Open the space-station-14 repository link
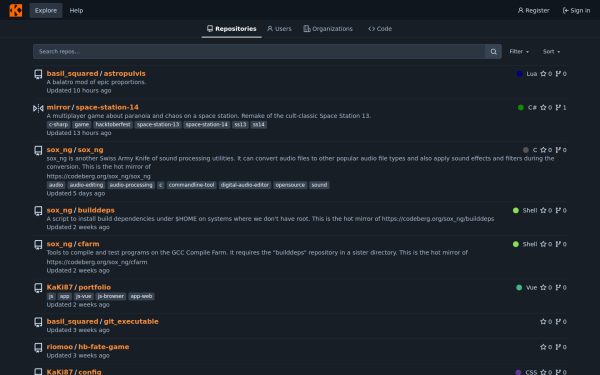600x375 pixels. tap(107, 108)
